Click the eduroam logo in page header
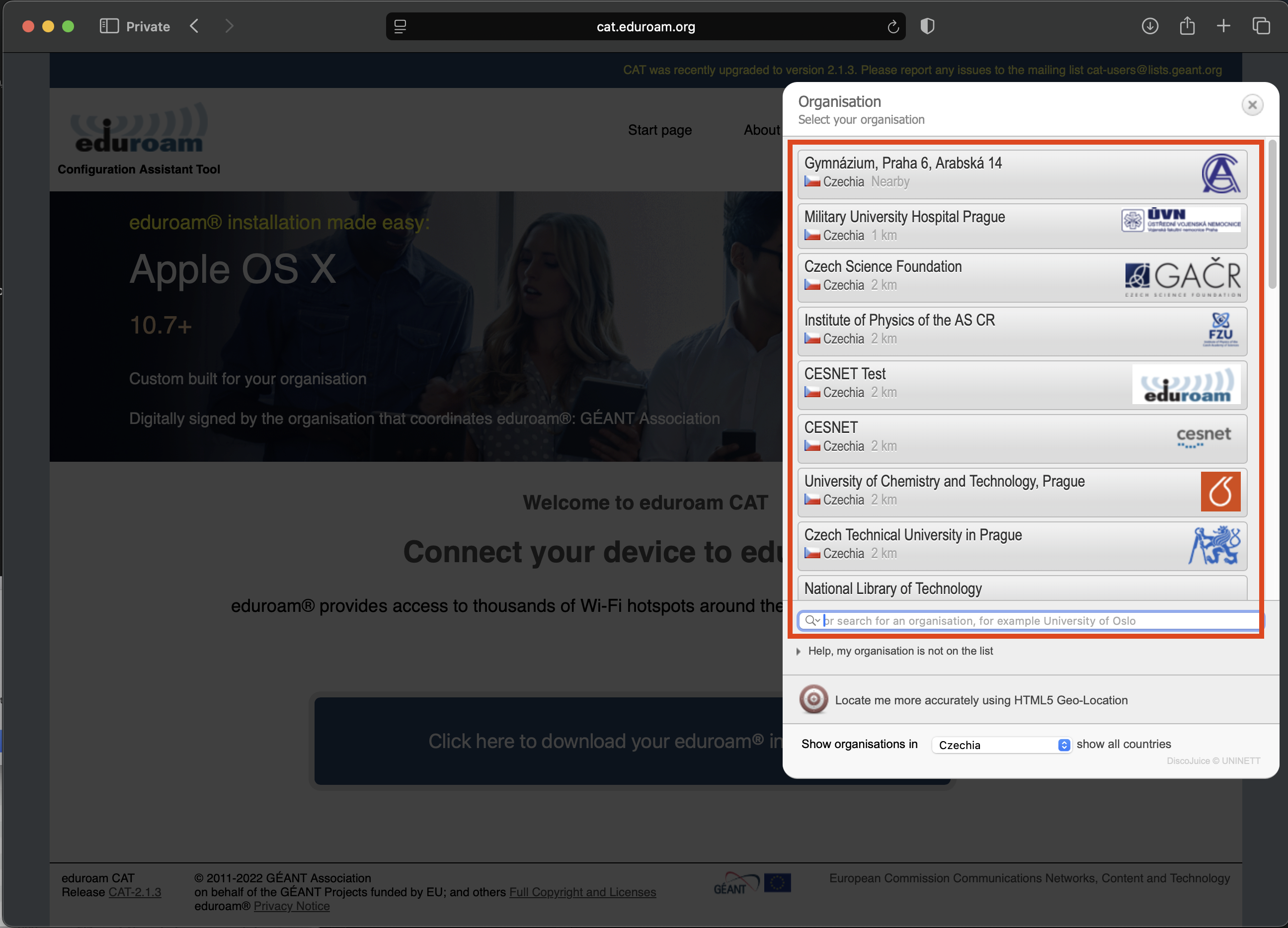1288x928 pixels. point(139,128)
